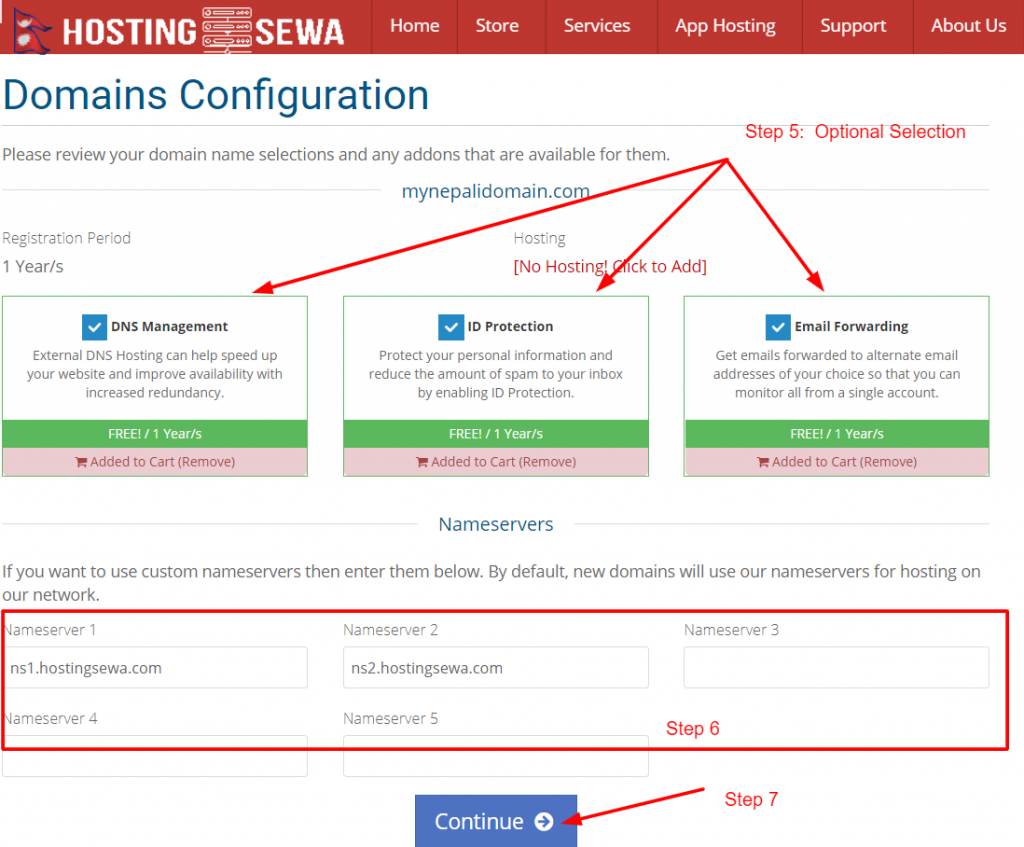Viewport: 1024px width, 847px height.
Task: Open the Services menu
Action: pyautogui.click(x=597, y=26)
